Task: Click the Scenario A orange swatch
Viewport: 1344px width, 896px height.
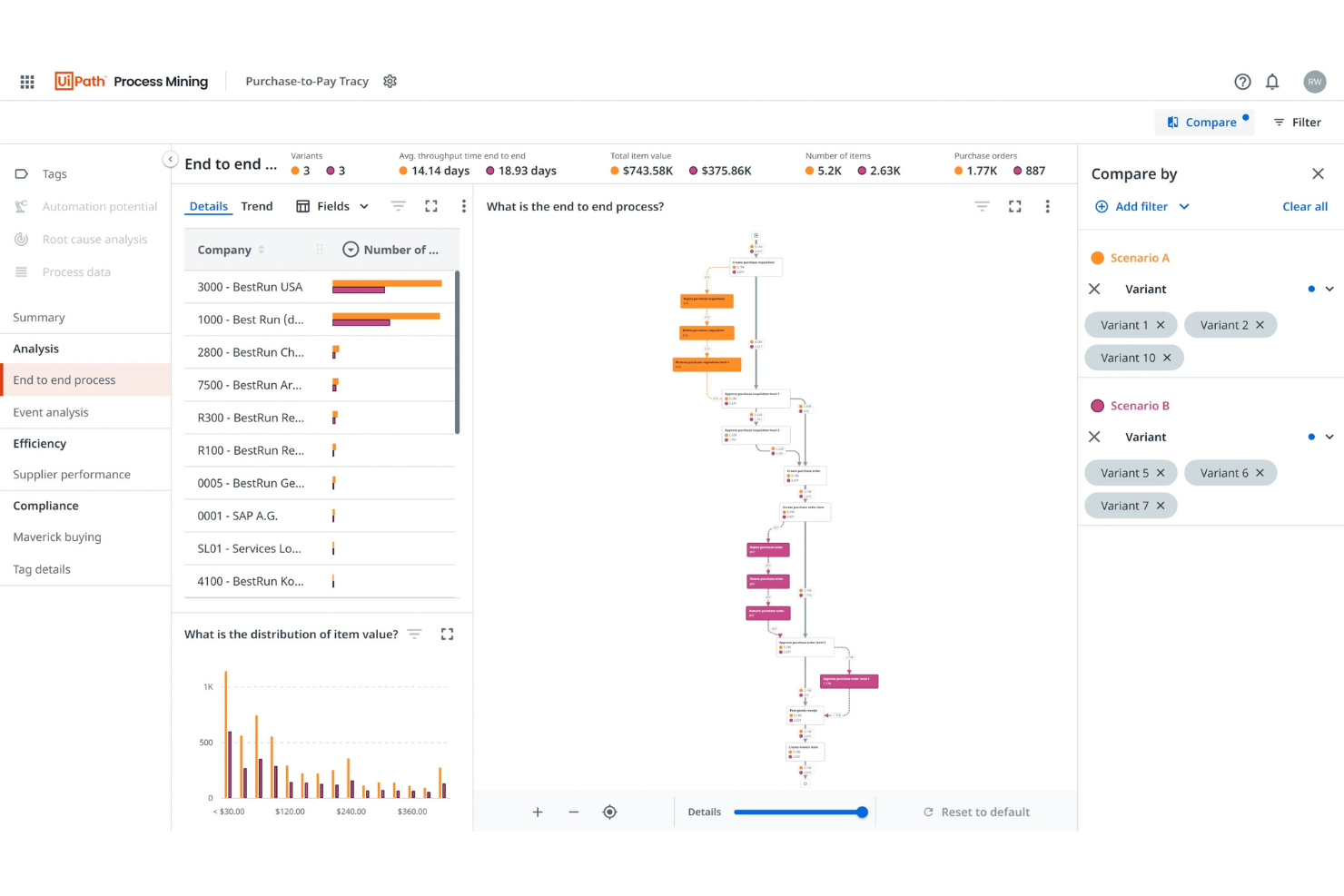Action: pos(1097,258)
